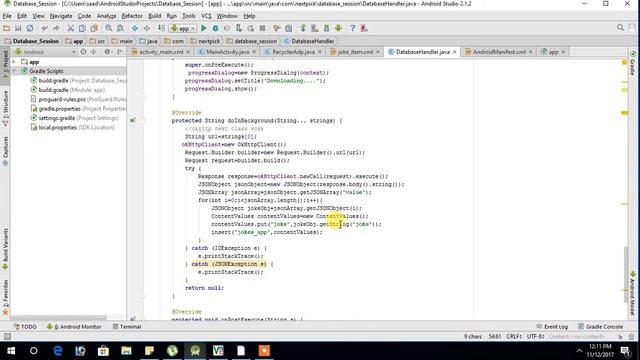Click the DatabaseHandler breadcrumb

point(309,41)
